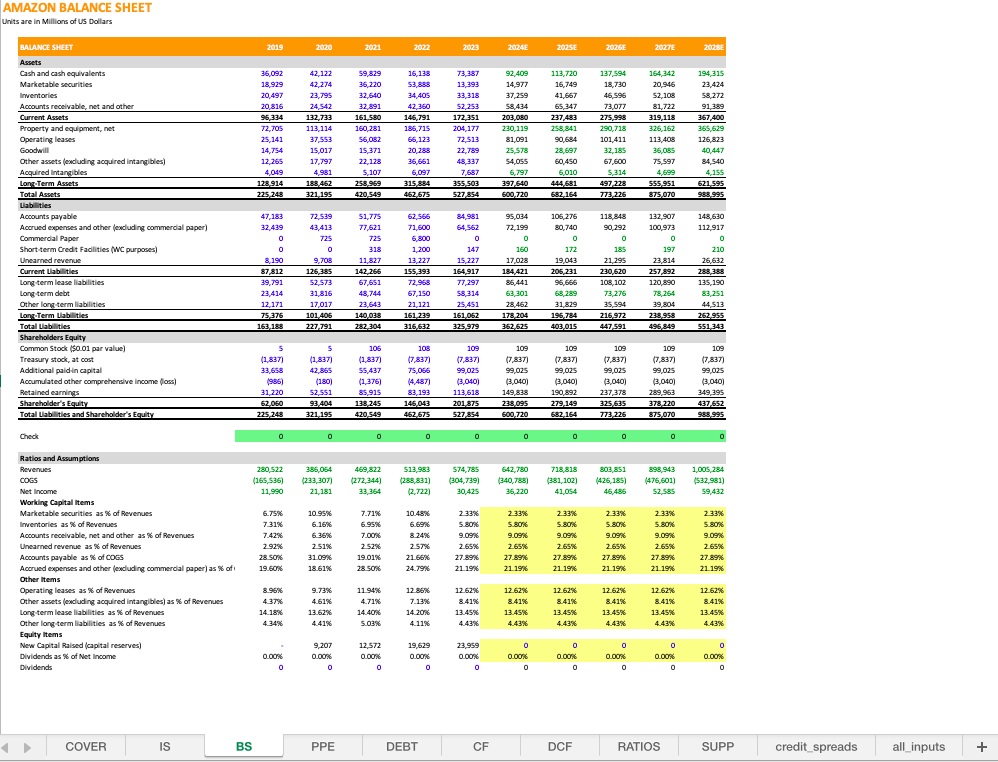Image resolution: width=998 pixels, height=762 pixels.
Task: Click the COGS row label
Action: tap(29, 481)
